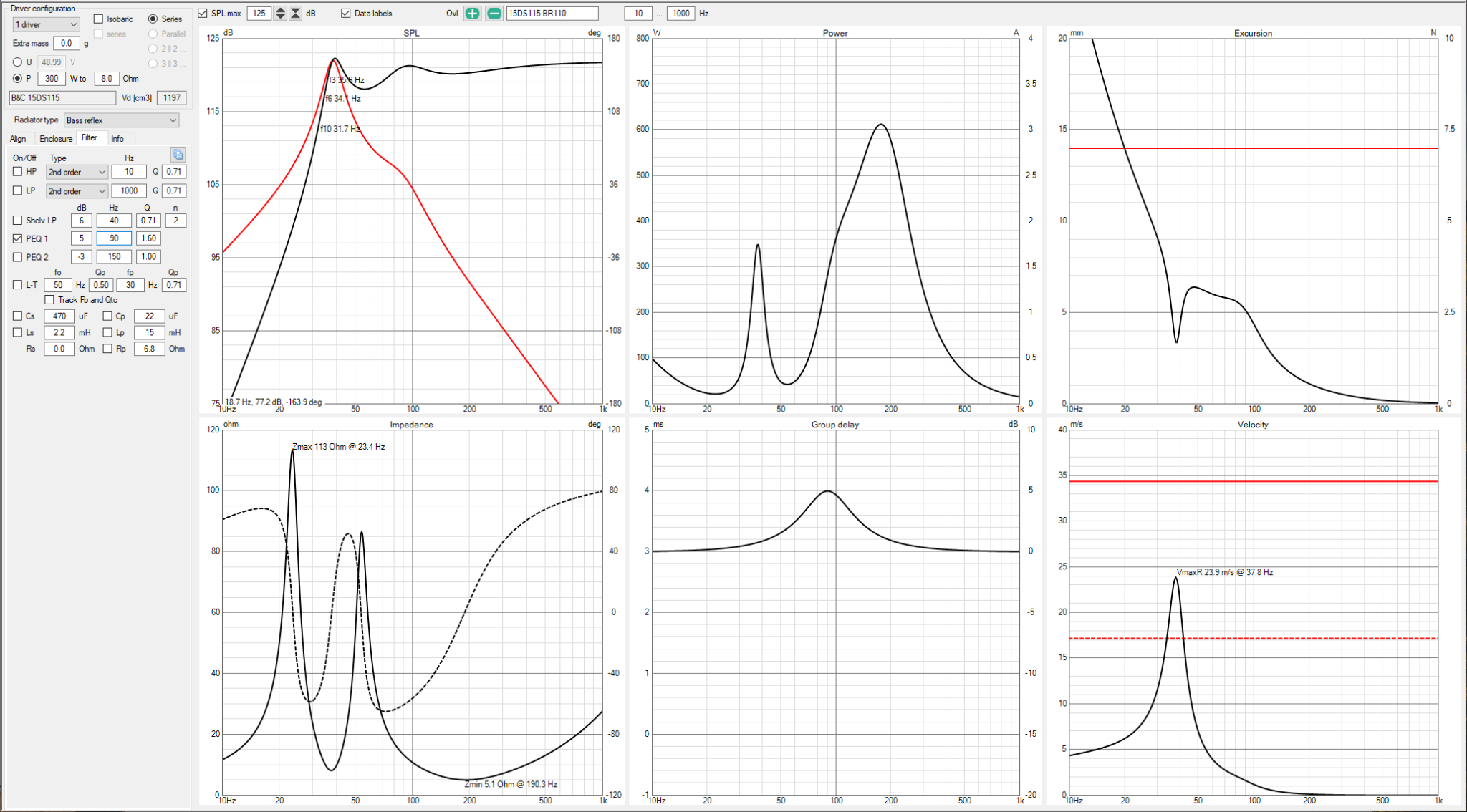The height and width of the screenshot is (812, 1467).
Task: Enable the Ls series inductor checkbox
Action: pyautogui.click(x=18, y=332)
